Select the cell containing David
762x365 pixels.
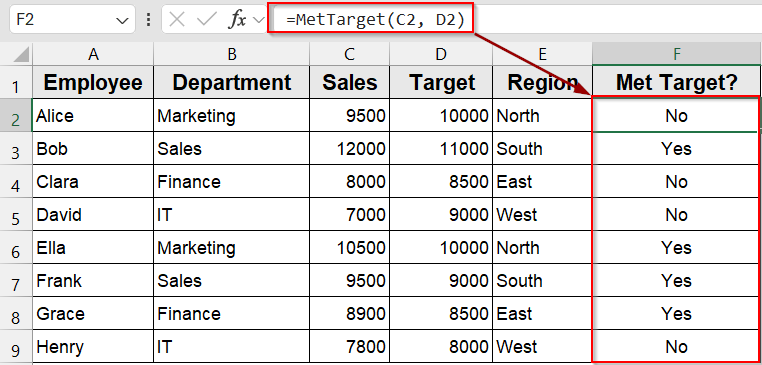(93, 215)
